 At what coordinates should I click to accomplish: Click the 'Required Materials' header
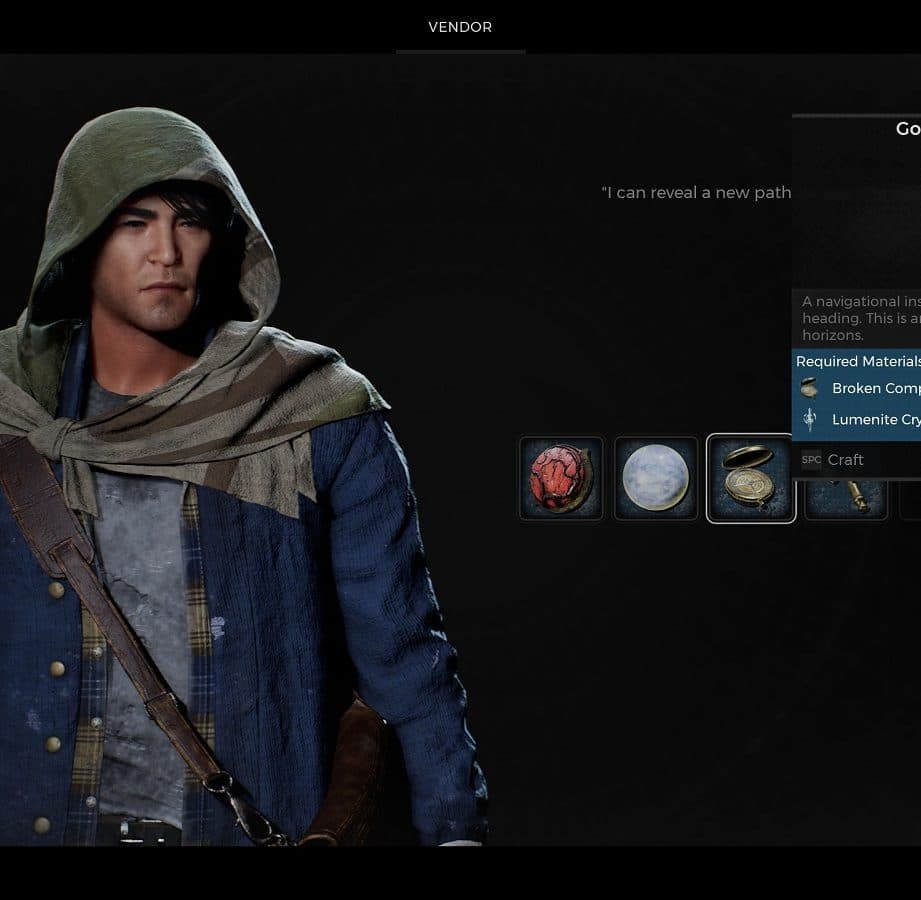tap(858, 361)
